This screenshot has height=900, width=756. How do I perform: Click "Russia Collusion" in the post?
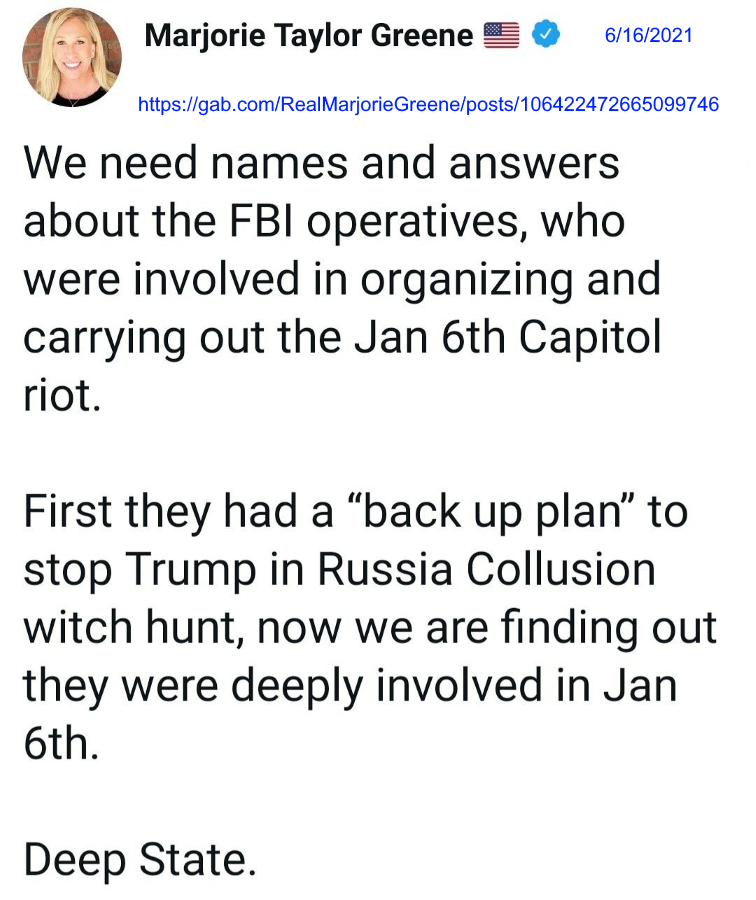[x=486, y=570]
